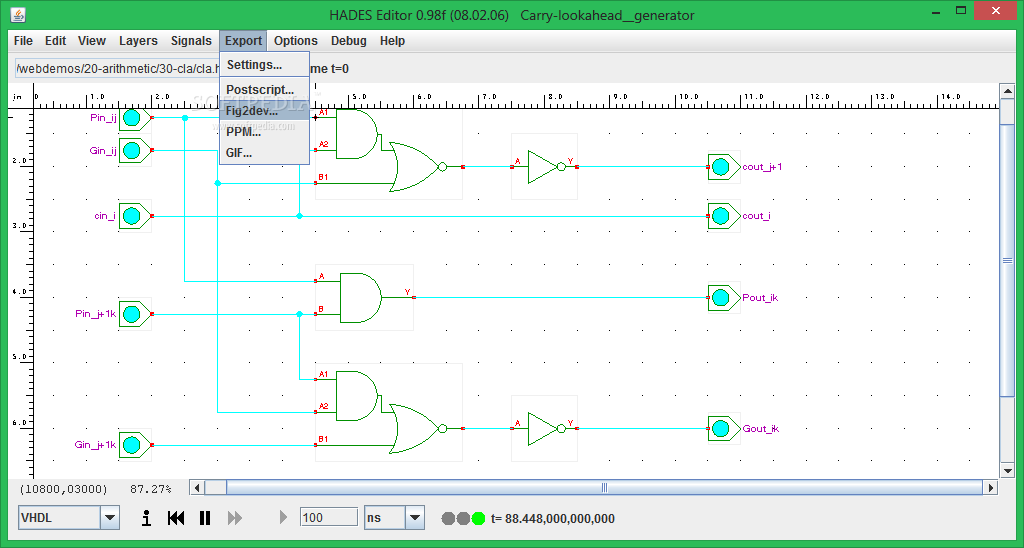Click the Gin_j+1k label text
Image resolution: width=1024 pixels, height=548 pixels.
[x=95, y=445]
